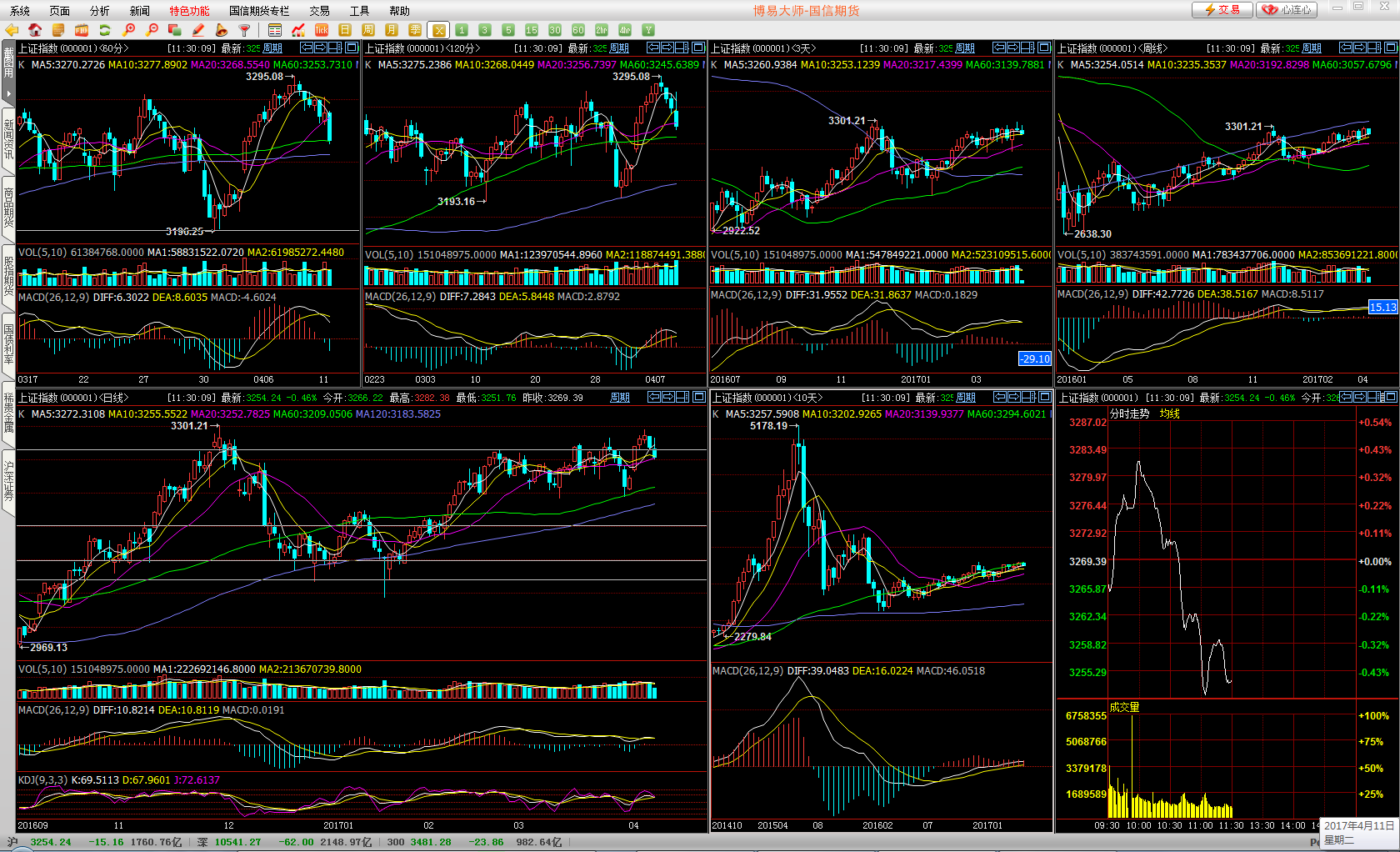Image resolution: width=1400 pixels, height=852 pixels.
Task: Toggle the 周 weekly period button
Action: 368,30
